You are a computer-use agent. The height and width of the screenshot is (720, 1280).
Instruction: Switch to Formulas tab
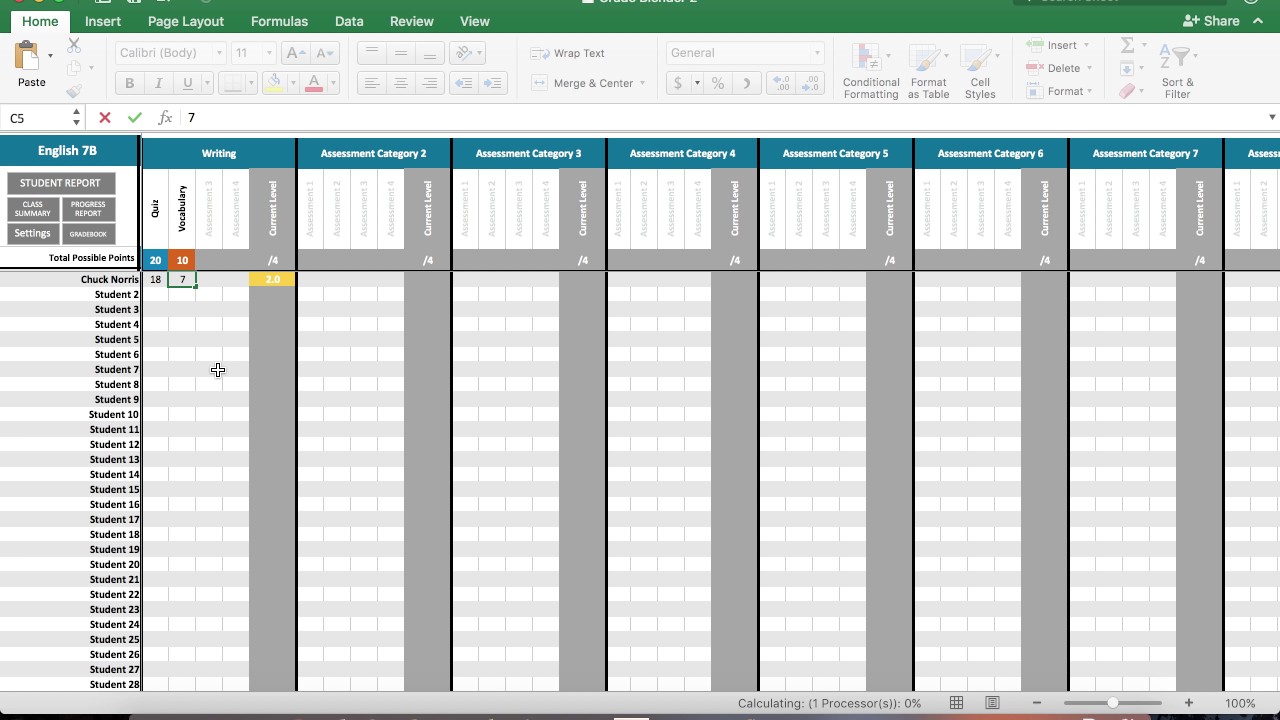(279, 21)
